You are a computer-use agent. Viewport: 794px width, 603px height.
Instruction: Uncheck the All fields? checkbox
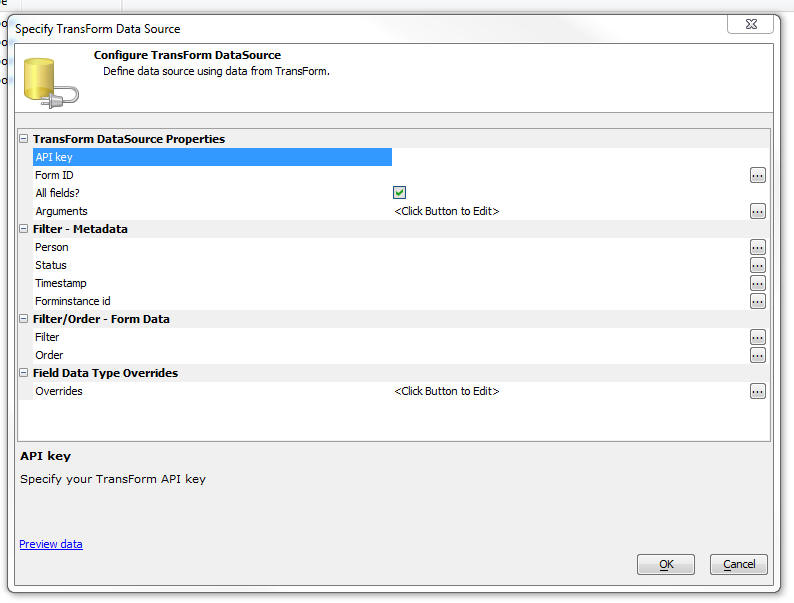[x=399, y=192]
